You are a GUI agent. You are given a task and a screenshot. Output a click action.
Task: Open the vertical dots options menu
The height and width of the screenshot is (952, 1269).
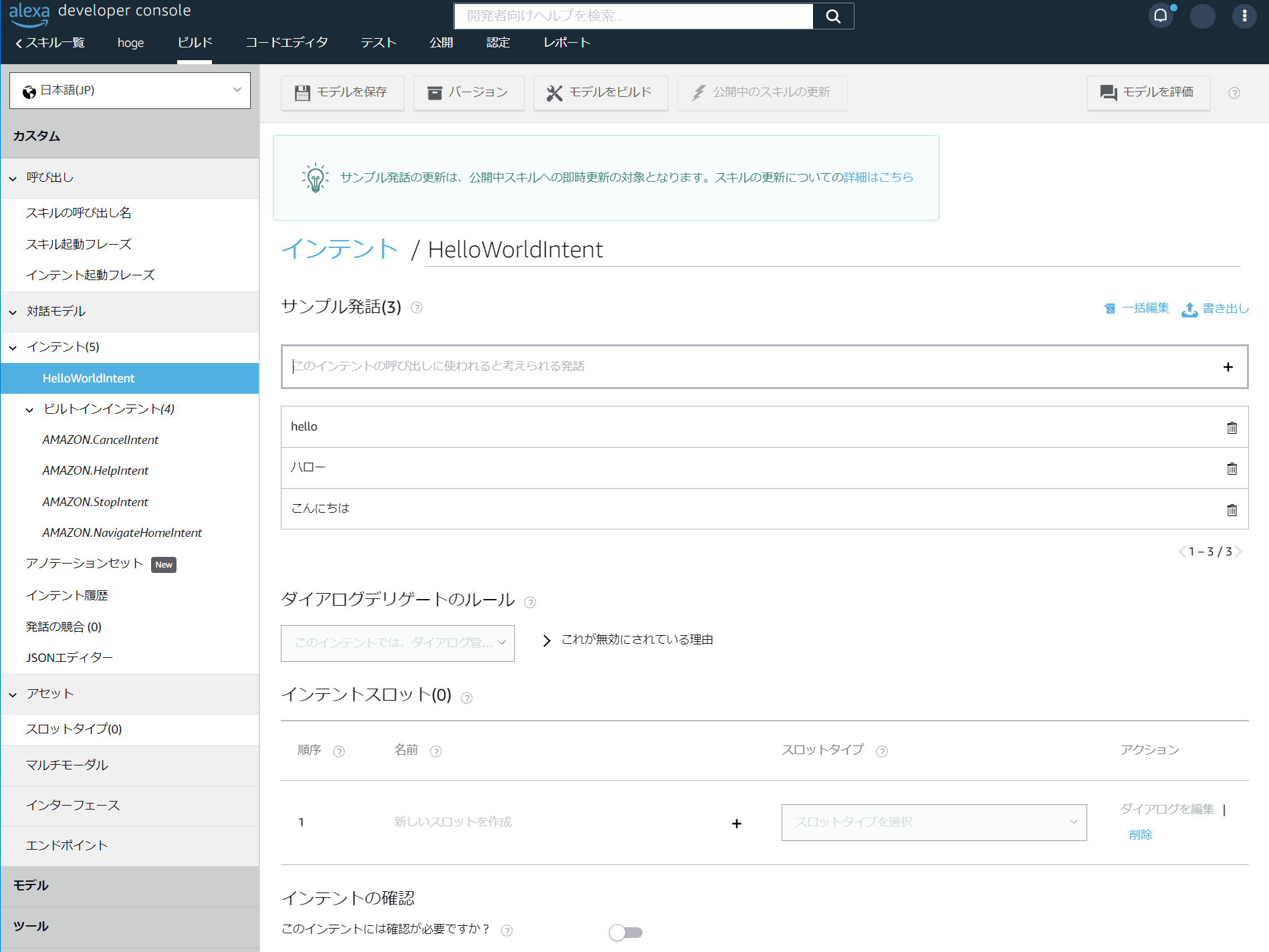click(x=1244, y=16)
